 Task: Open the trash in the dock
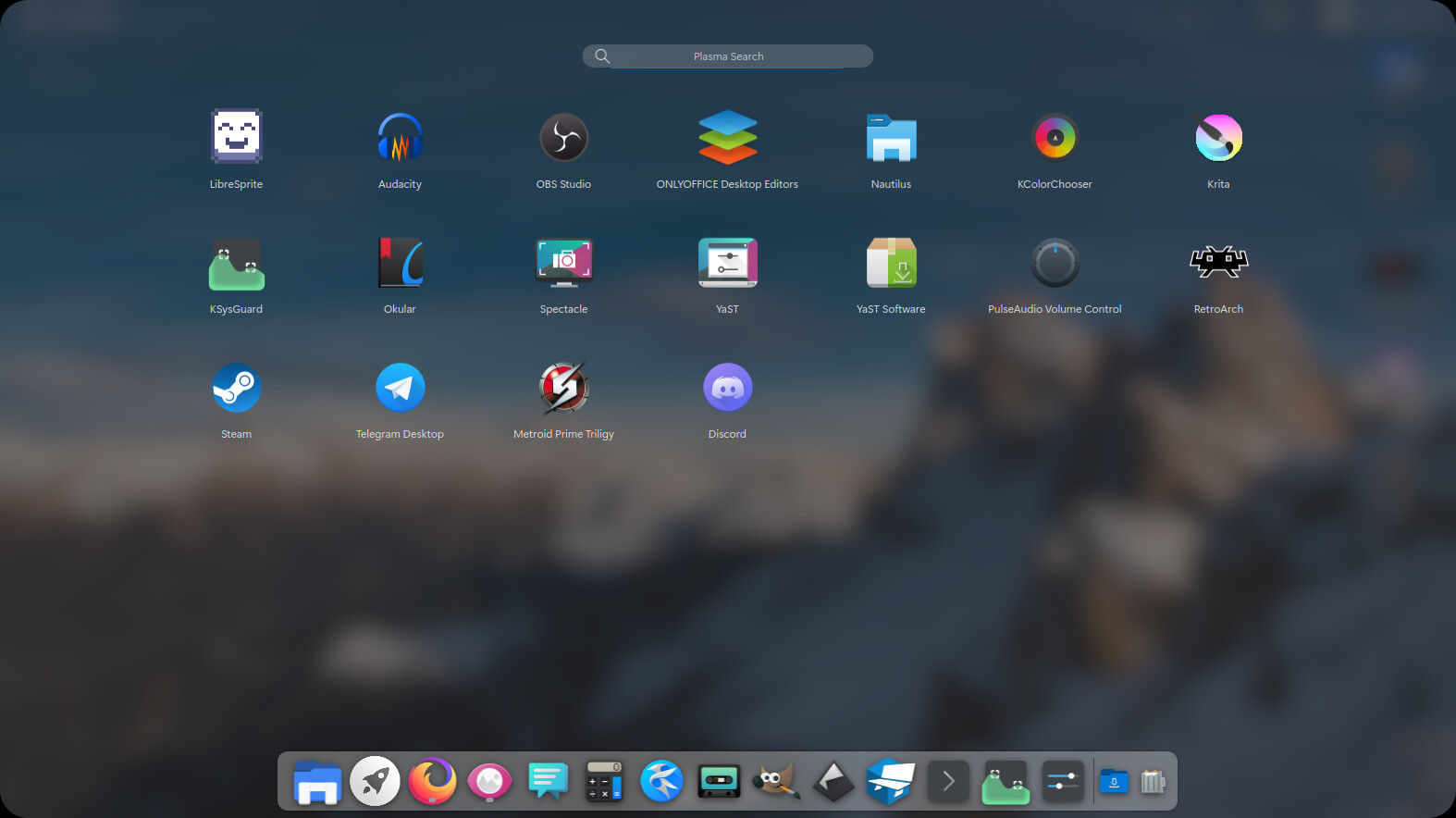[x=1153, y=782]
